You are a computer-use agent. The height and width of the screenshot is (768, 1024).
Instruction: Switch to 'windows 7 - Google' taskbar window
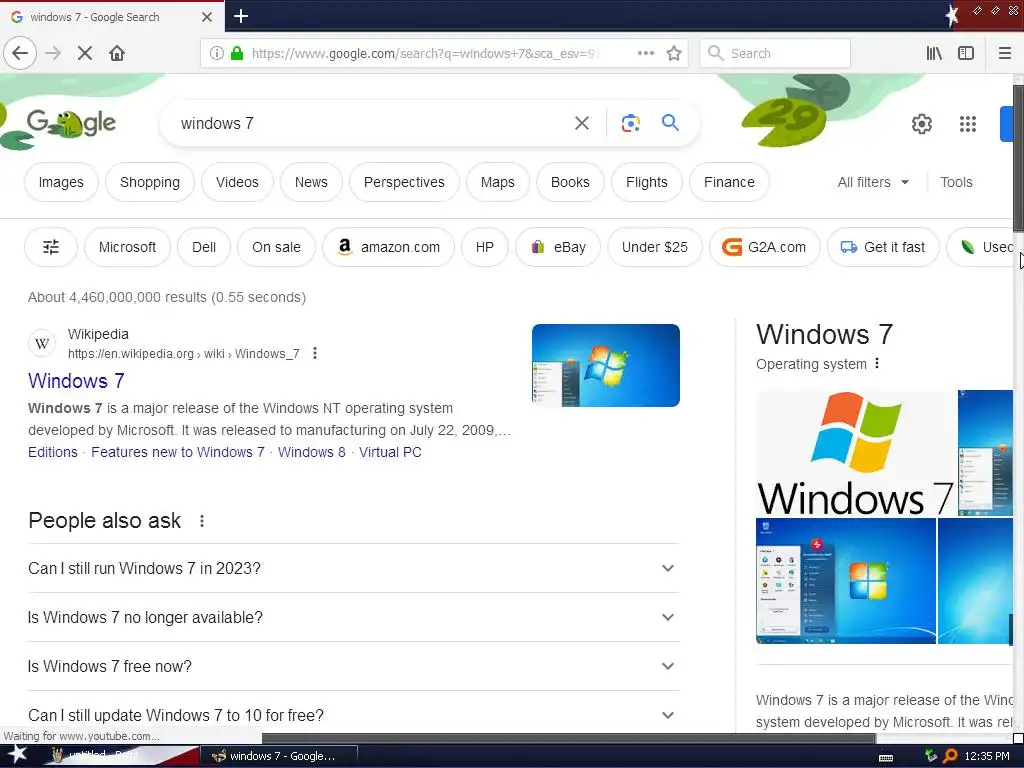point(278,756)
